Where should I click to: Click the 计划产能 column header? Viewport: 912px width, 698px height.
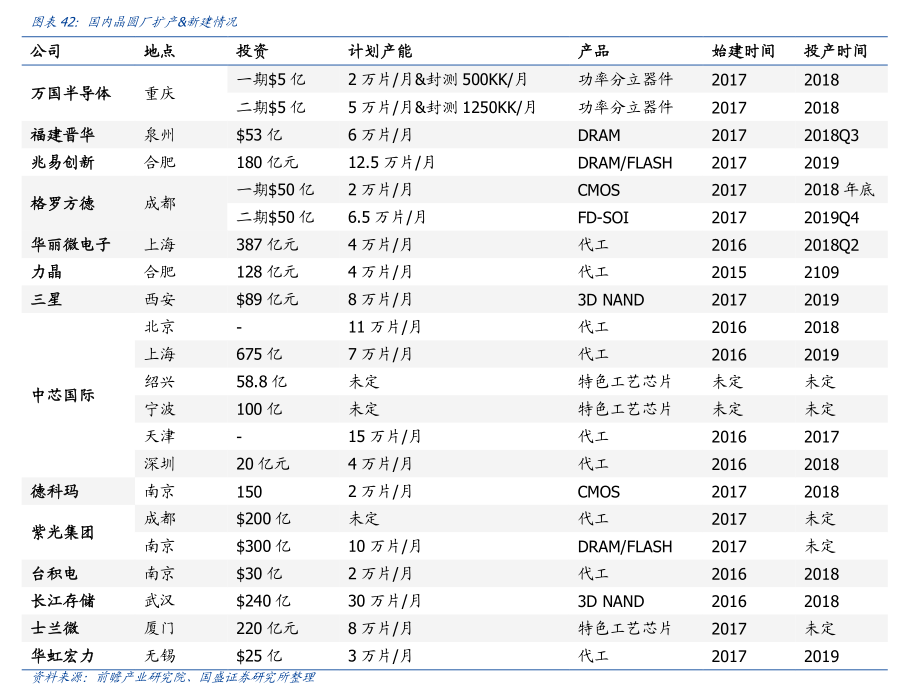pyautogui.click(x=380, y=51)
